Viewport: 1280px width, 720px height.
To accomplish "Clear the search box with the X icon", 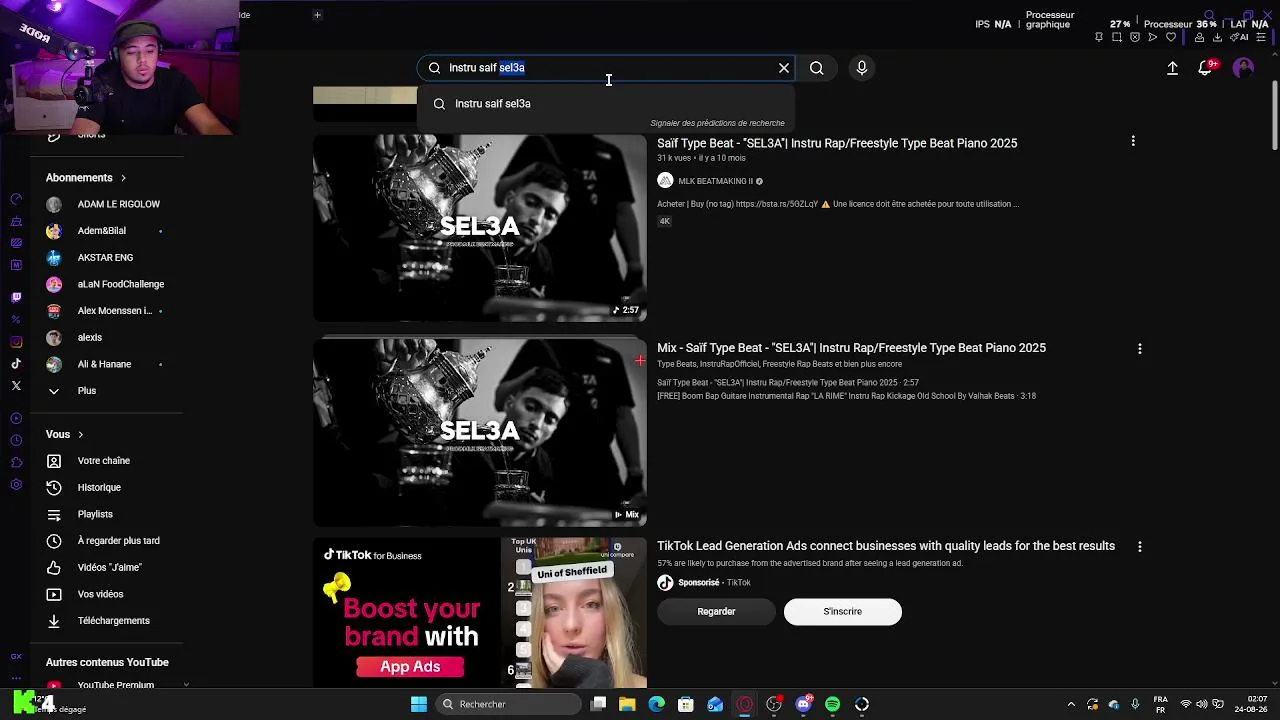I will coord(784,68).
